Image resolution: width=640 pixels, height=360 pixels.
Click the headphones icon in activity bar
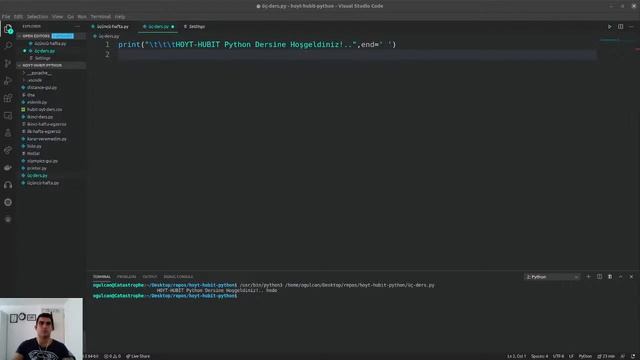[x=8, y=185]
